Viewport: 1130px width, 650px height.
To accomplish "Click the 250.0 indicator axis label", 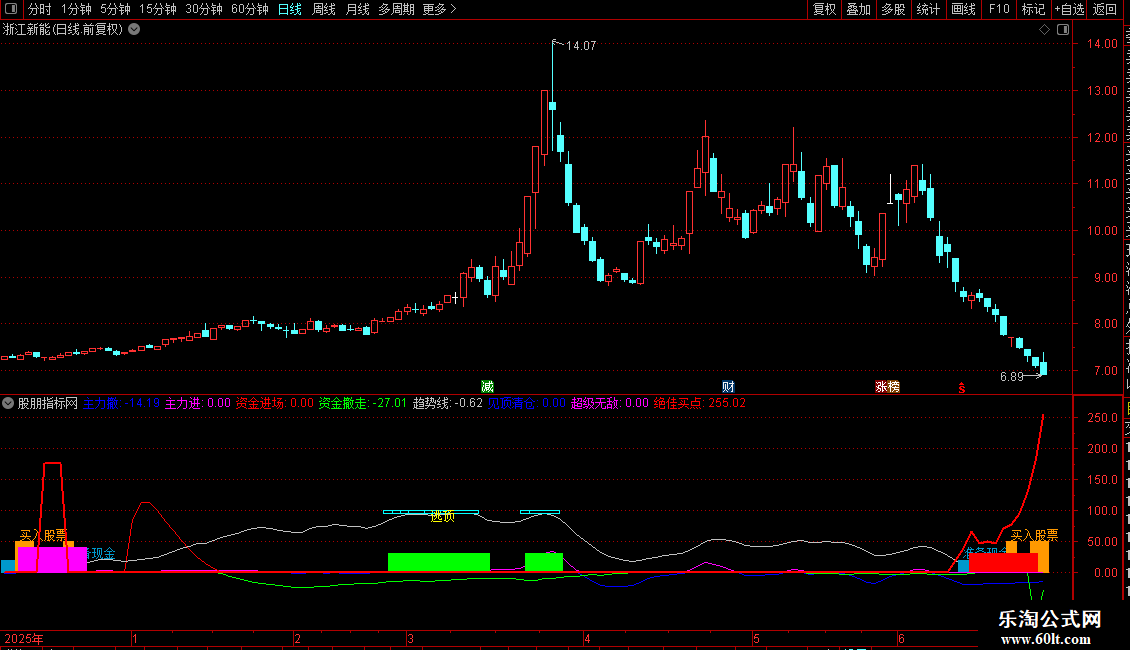I will 1102,418.
